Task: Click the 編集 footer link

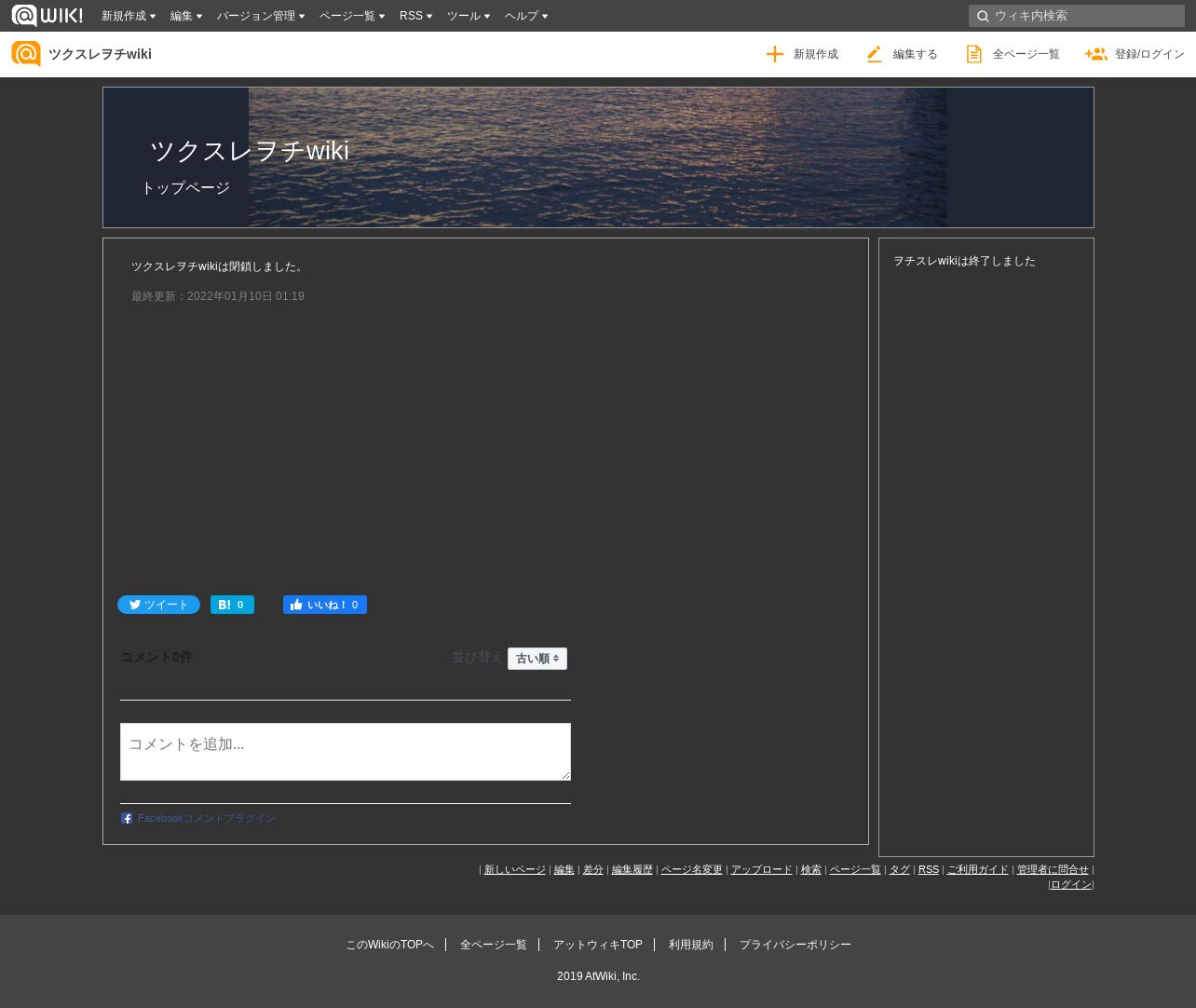Action: (564, 869)
